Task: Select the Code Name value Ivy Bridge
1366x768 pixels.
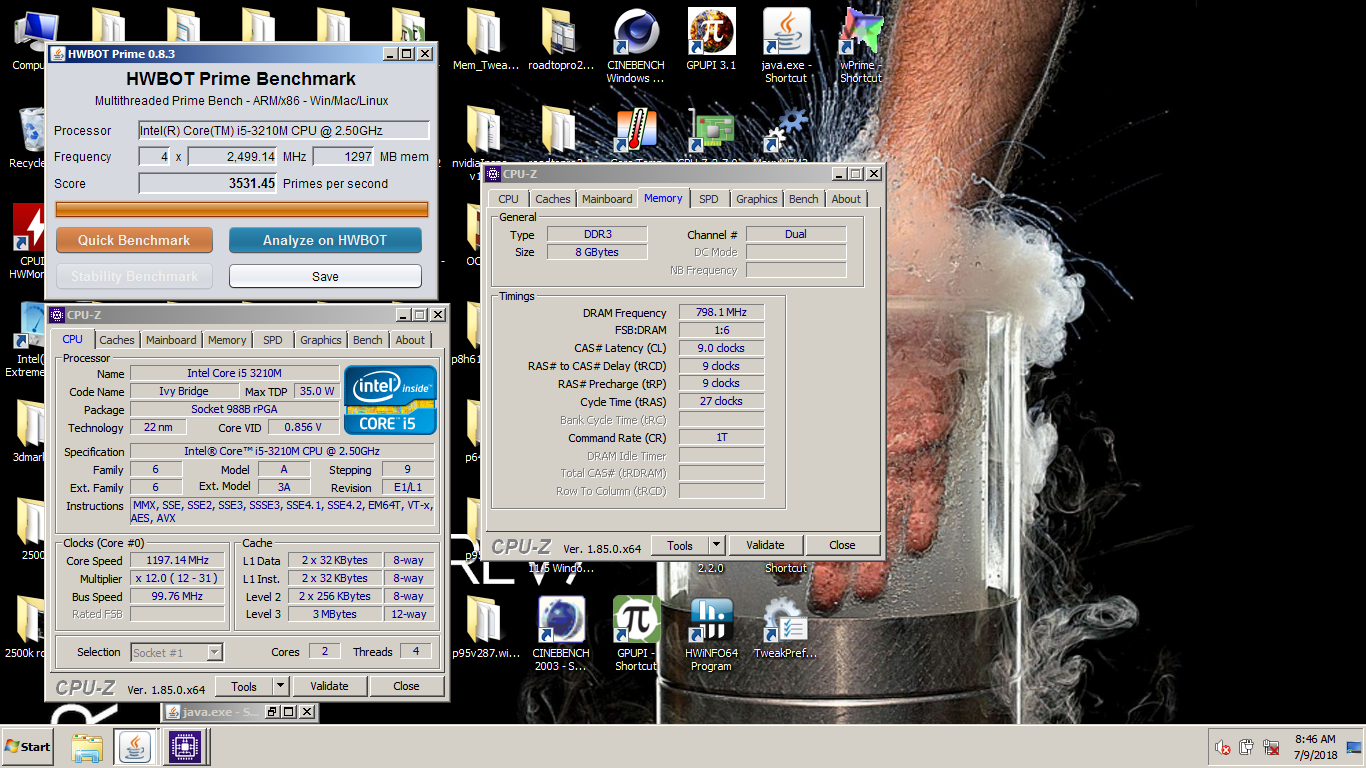Action: coord(184,391)
